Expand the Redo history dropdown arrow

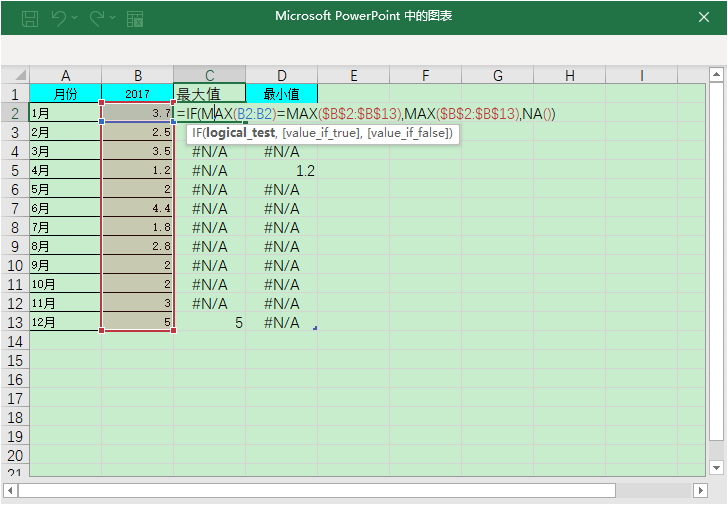[x=113, y=18]
